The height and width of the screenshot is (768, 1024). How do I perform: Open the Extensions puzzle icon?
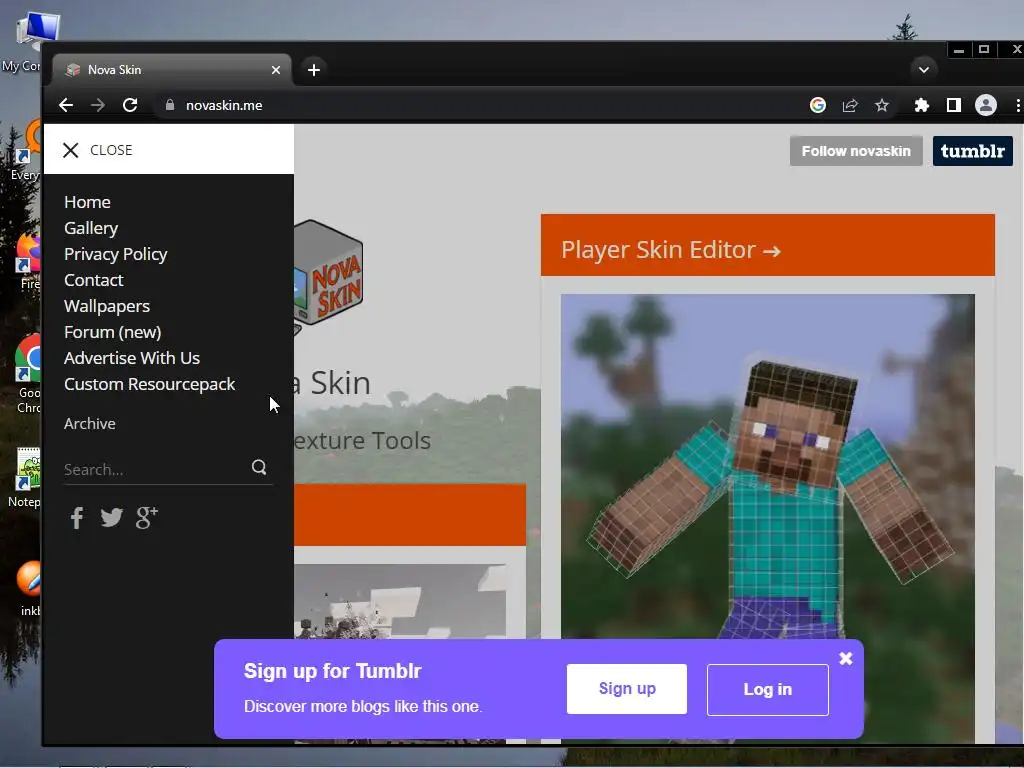tap(921, 105)
